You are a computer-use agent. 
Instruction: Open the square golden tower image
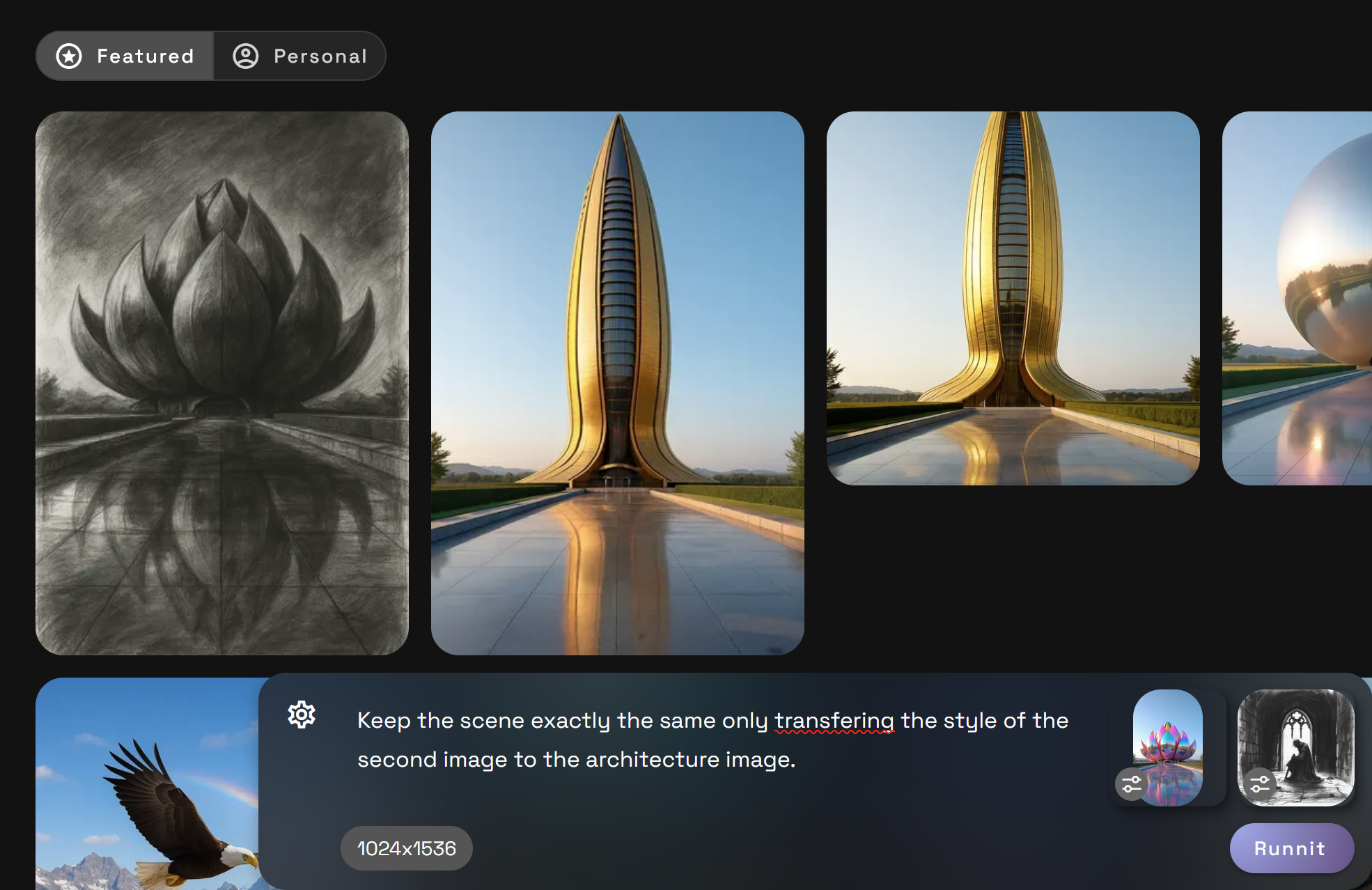(x=1013, y=298)
